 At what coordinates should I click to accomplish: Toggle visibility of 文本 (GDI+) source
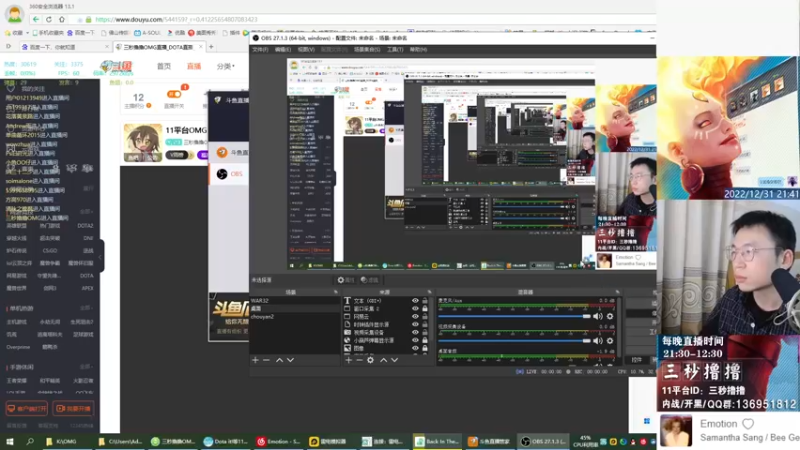point(415,301)
